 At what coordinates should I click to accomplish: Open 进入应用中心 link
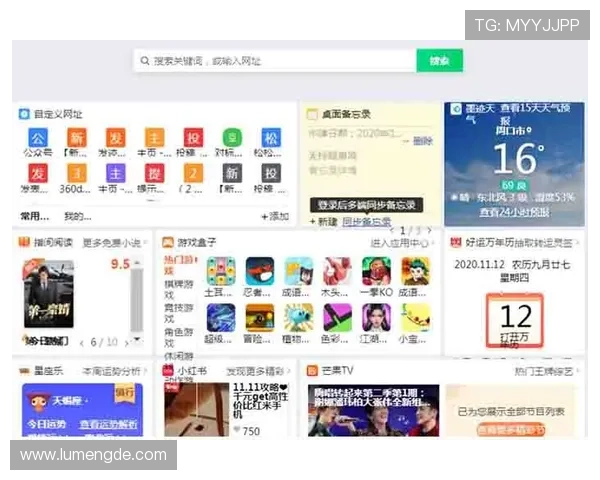[x=401, y=243]
